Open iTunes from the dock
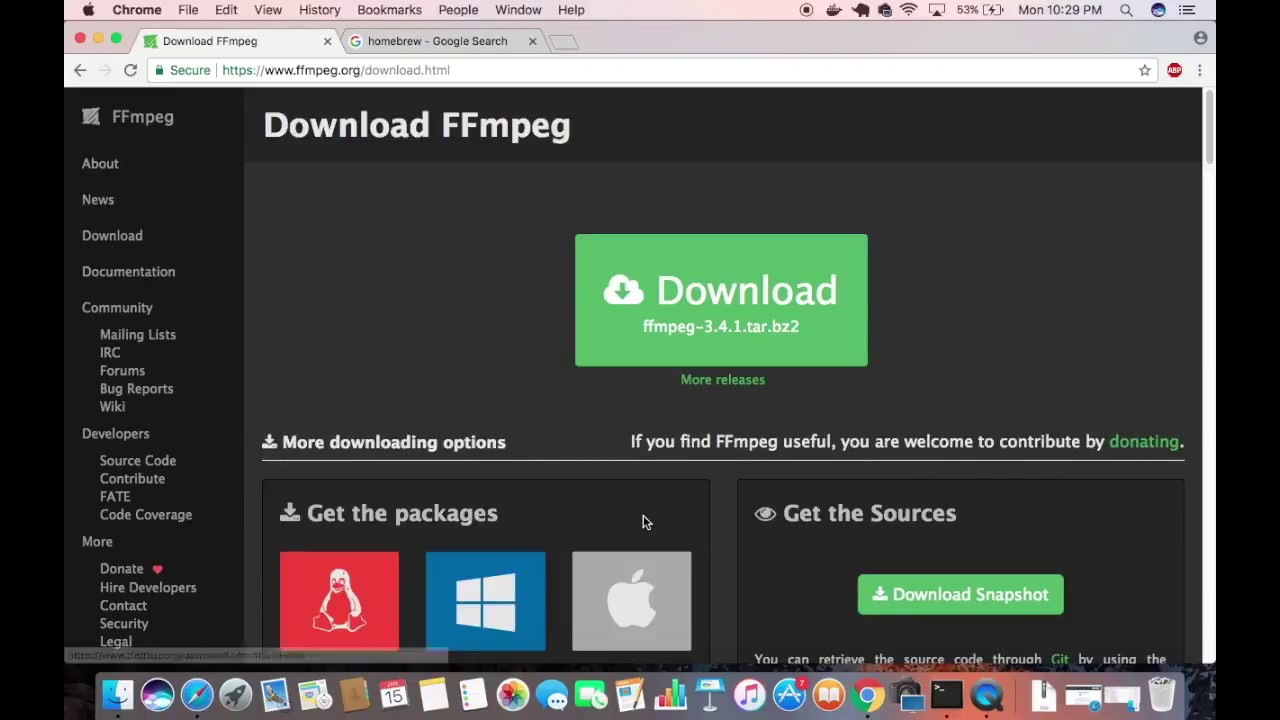 [x=749, y=695]
